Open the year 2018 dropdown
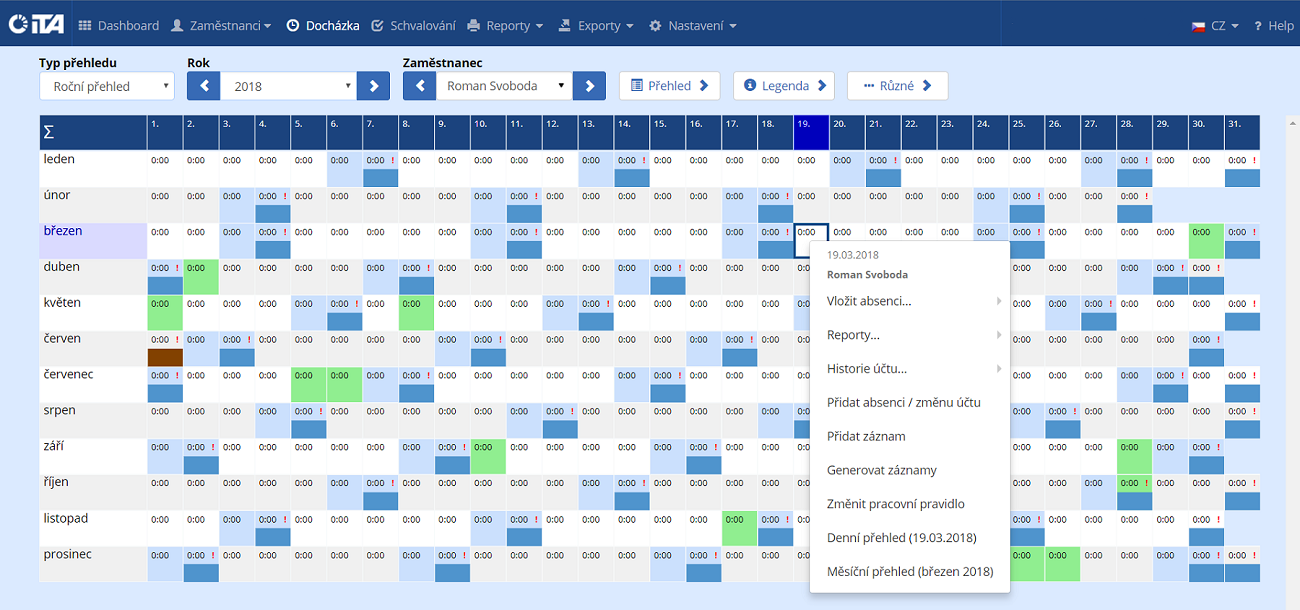The image size is (1300, 610). click(x=288, y=86)
